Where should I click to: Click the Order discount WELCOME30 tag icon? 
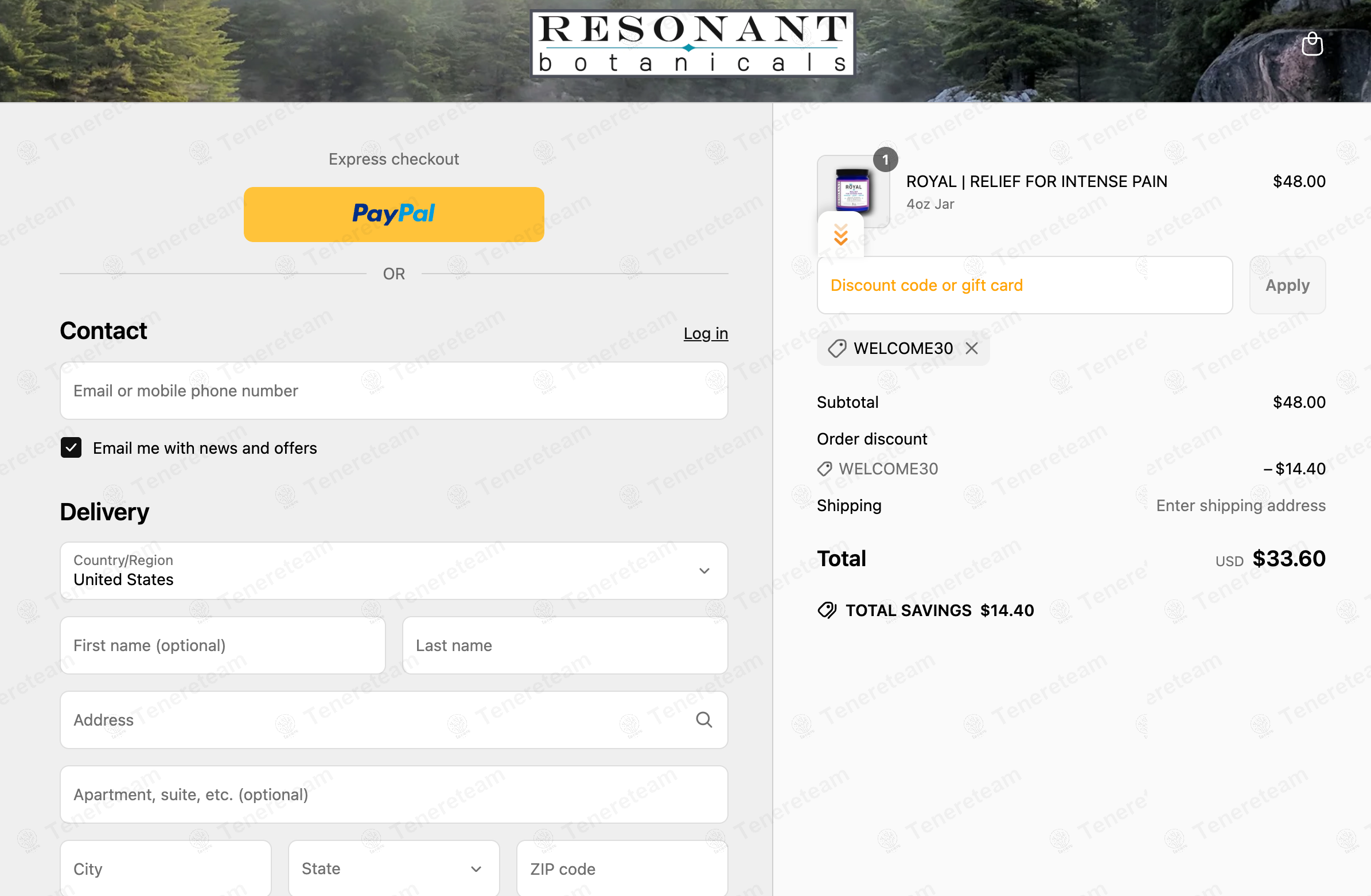click(x=824, y=469)
